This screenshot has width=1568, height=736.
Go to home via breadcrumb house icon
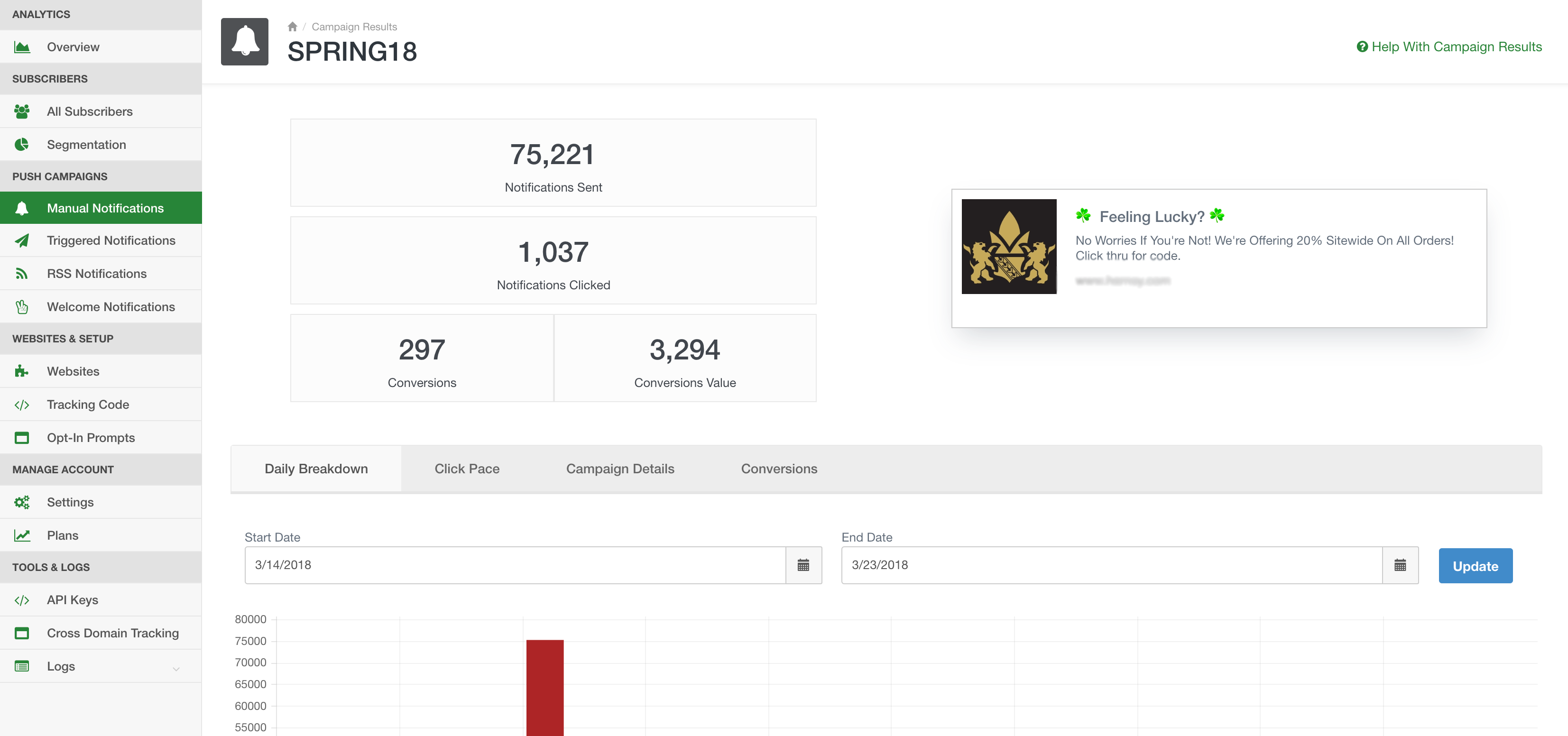[x=292, y=26]
